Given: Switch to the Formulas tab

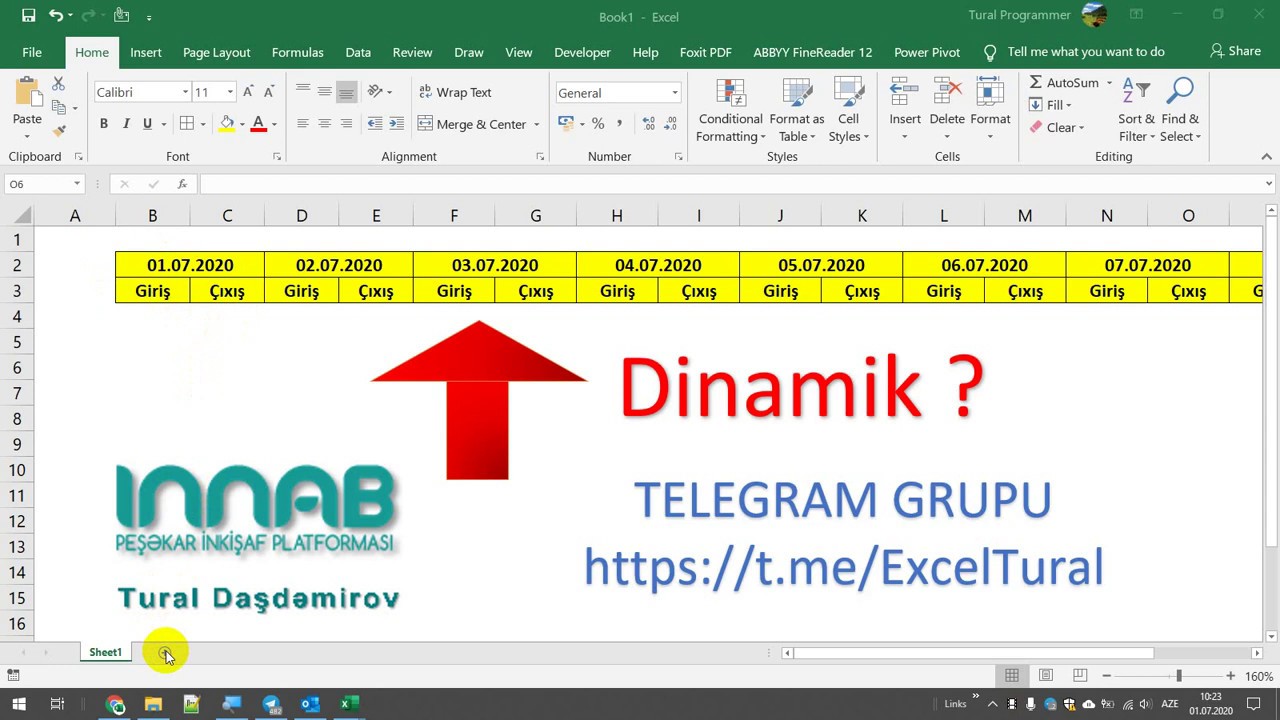Looking at the screenshot, I should tap(298, 52).
